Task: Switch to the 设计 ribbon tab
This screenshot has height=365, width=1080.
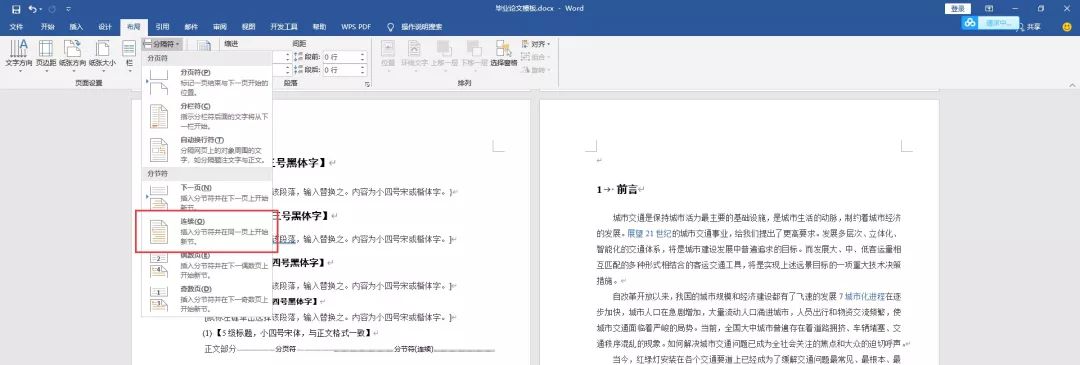Action: [105, 27]
